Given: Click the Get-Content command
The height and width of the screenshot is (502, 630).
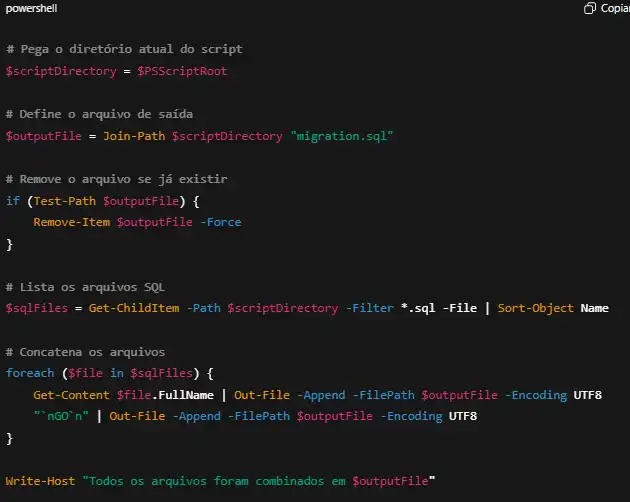Looking at the screenshot, I should coord(71,395).
